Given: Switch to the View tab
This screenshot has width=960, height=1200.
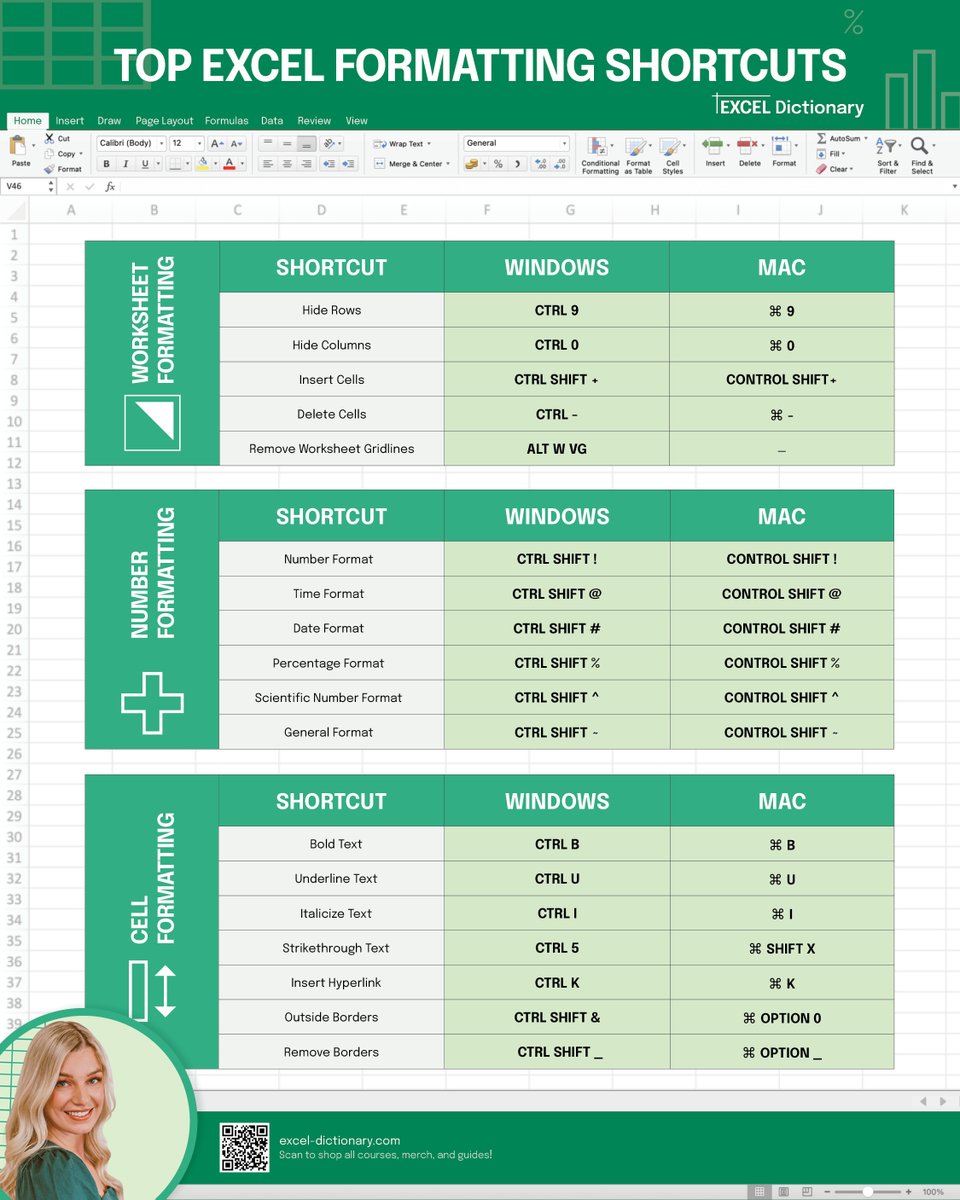Looking at the screenshot, I should coord(357,121).
